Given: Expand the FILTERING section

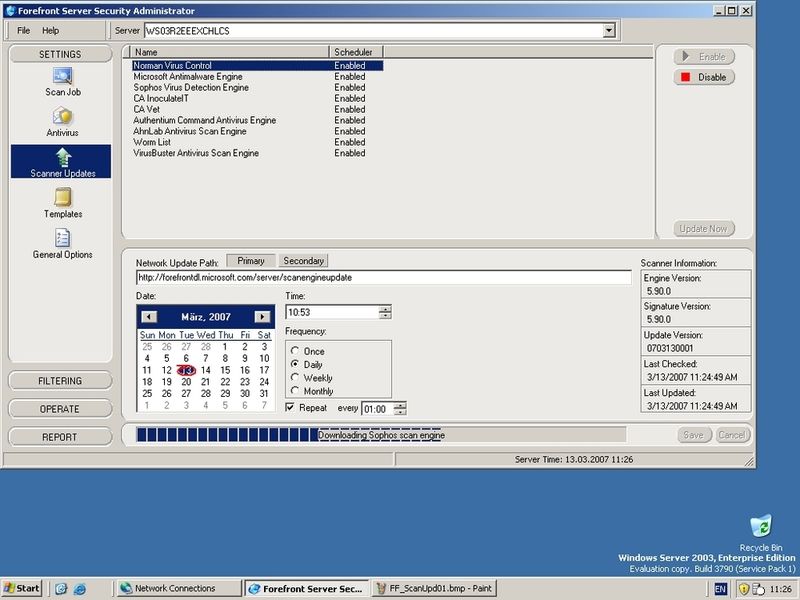Looking at the screenshot, I should [x=60, y=381].
